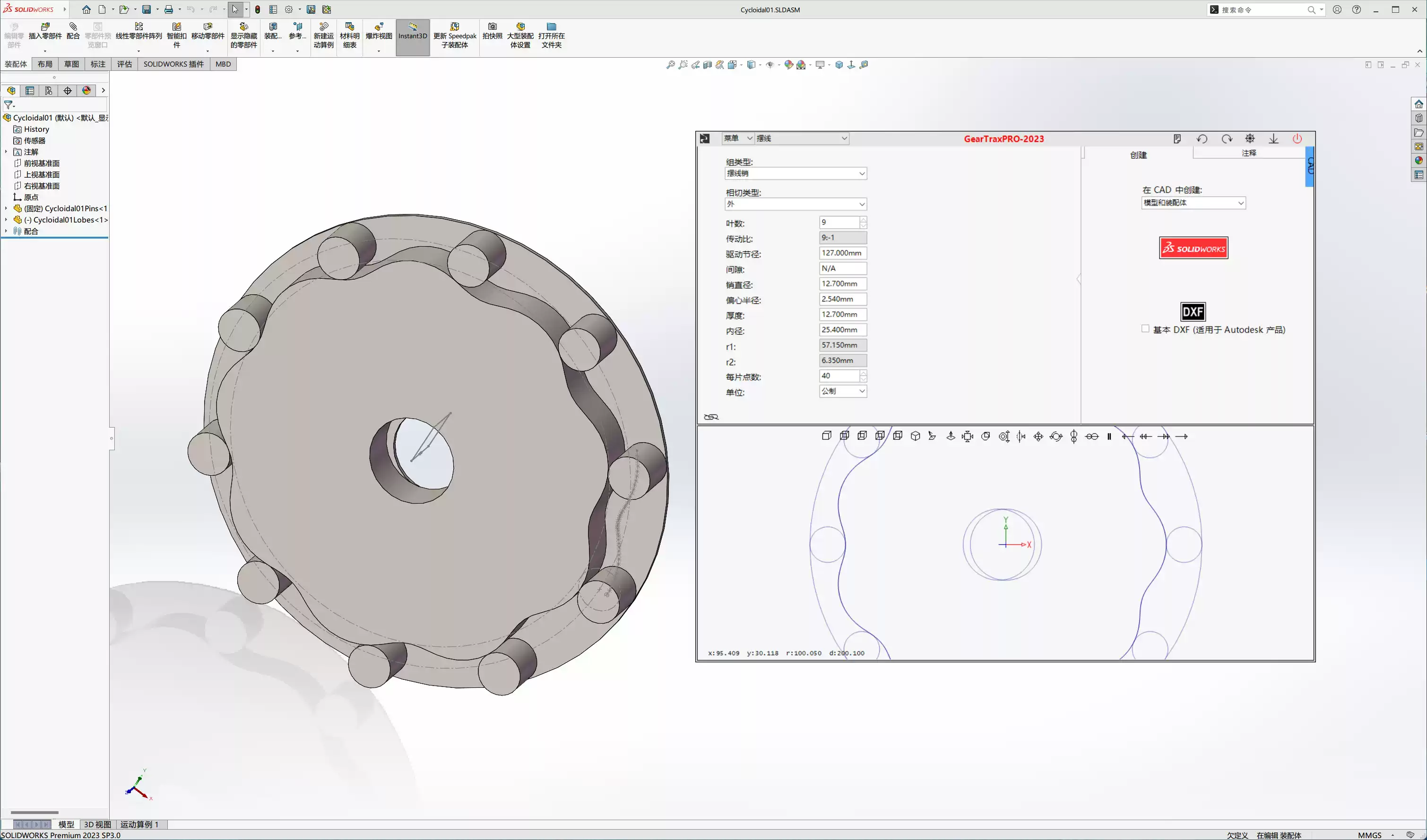
Task: Select the Instant3D tool in the ribbon
Action: [412, 35]
